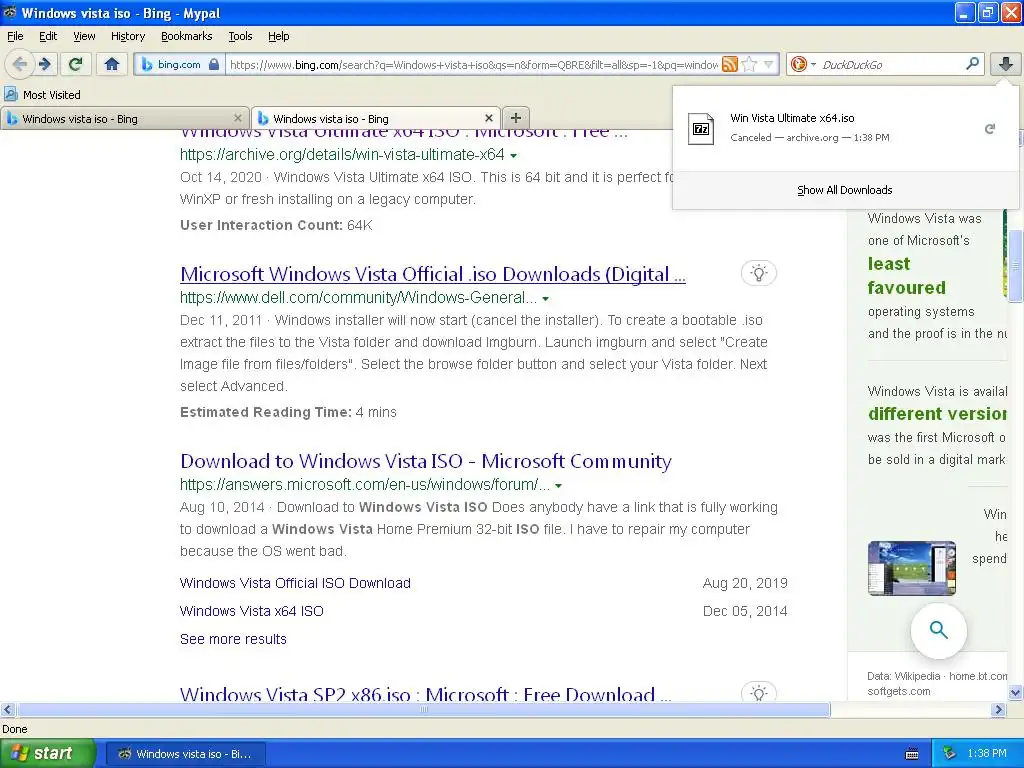Click the search magnifier in DuckDuckGo box
The height and width of the screenshot is (768, 1024).
click(x=972, y=63)
